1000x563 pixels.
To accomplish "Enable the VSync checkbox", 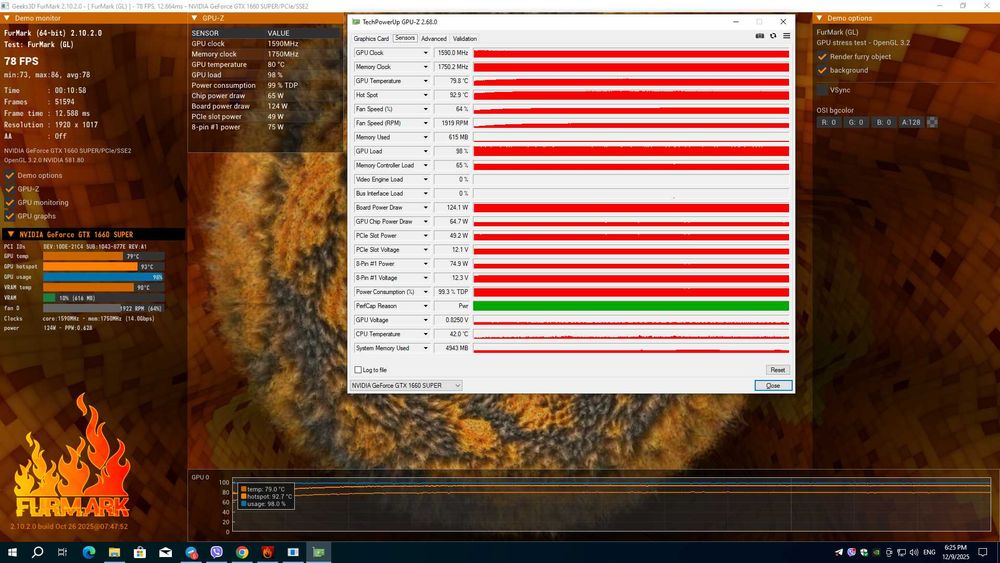I will (x=822, y=90).
